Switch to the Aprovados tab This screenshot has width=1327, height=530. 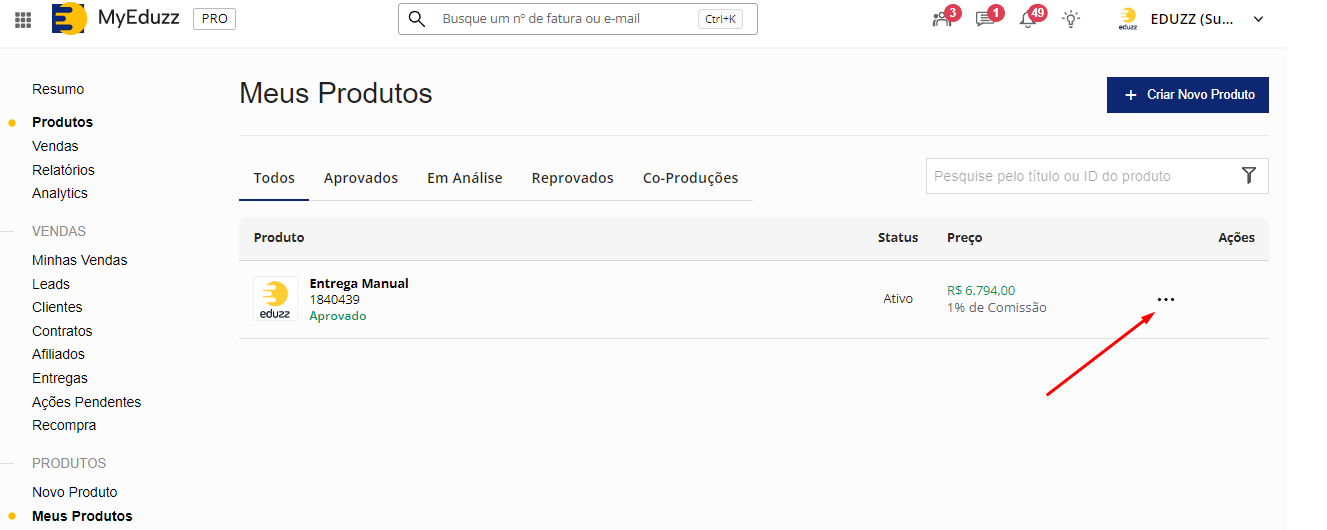pyautogui.click(x=361, y=178)
